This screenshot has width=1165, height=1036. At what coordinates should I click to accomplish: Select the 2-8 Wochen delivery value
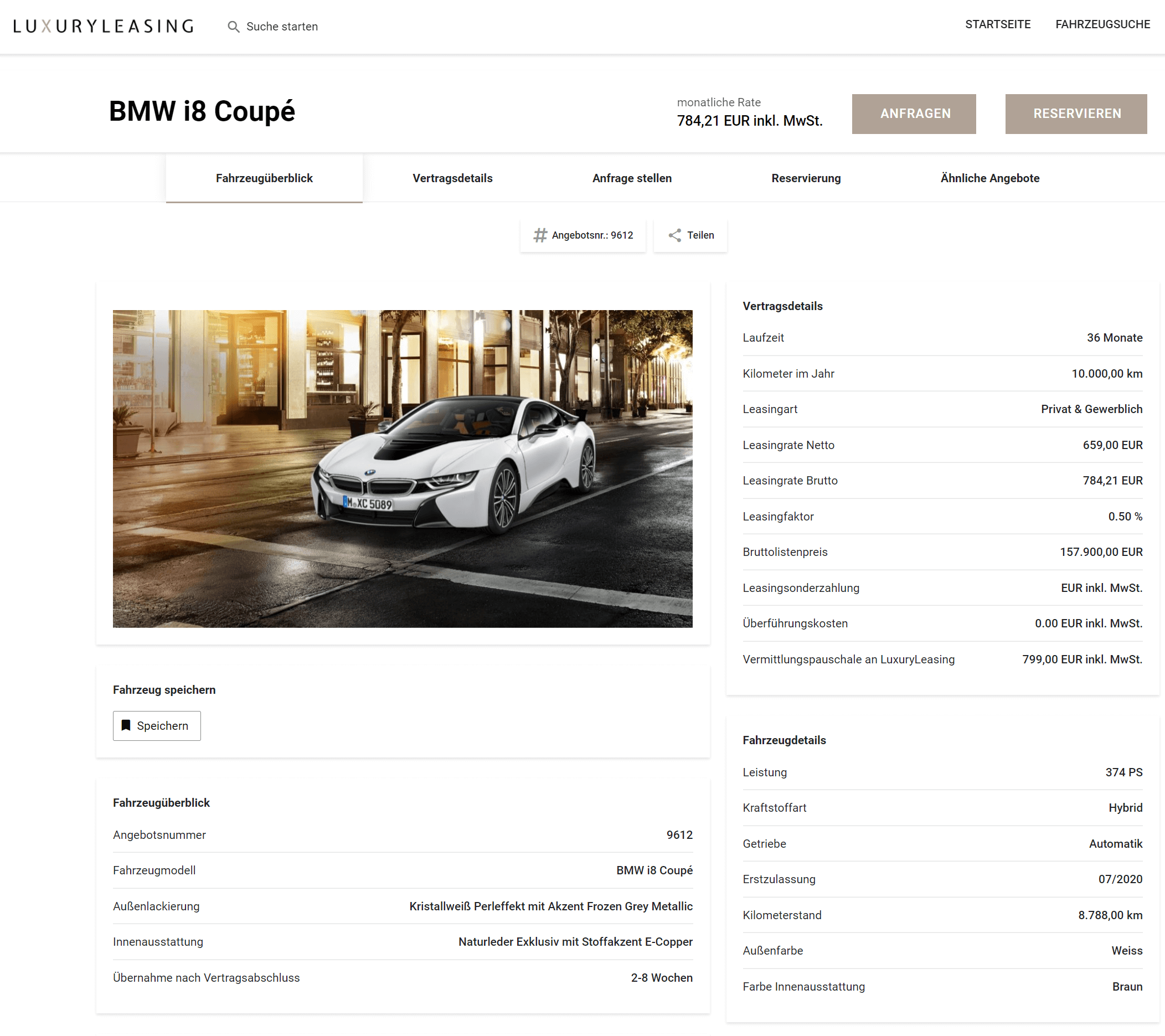point(662,977)
